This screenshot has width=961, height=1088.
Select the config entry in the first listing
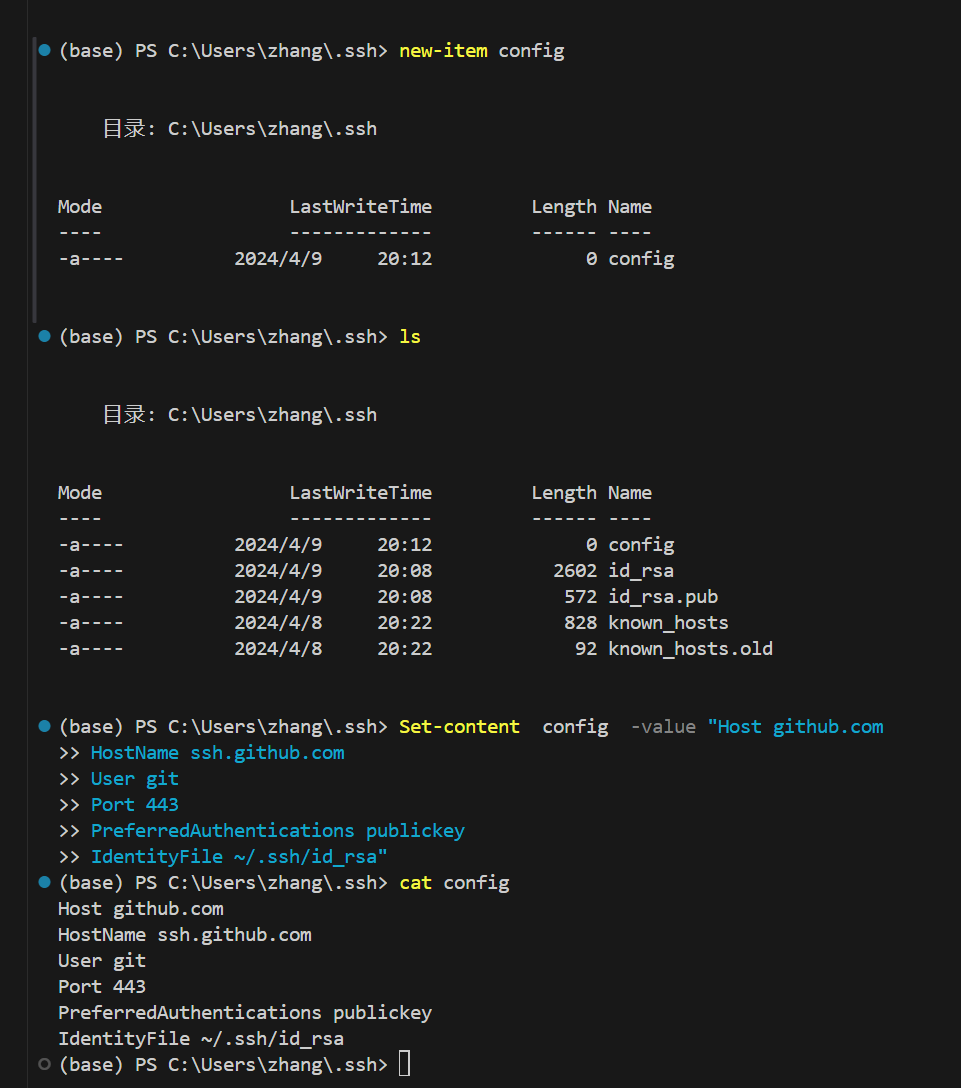pos(641,258)
